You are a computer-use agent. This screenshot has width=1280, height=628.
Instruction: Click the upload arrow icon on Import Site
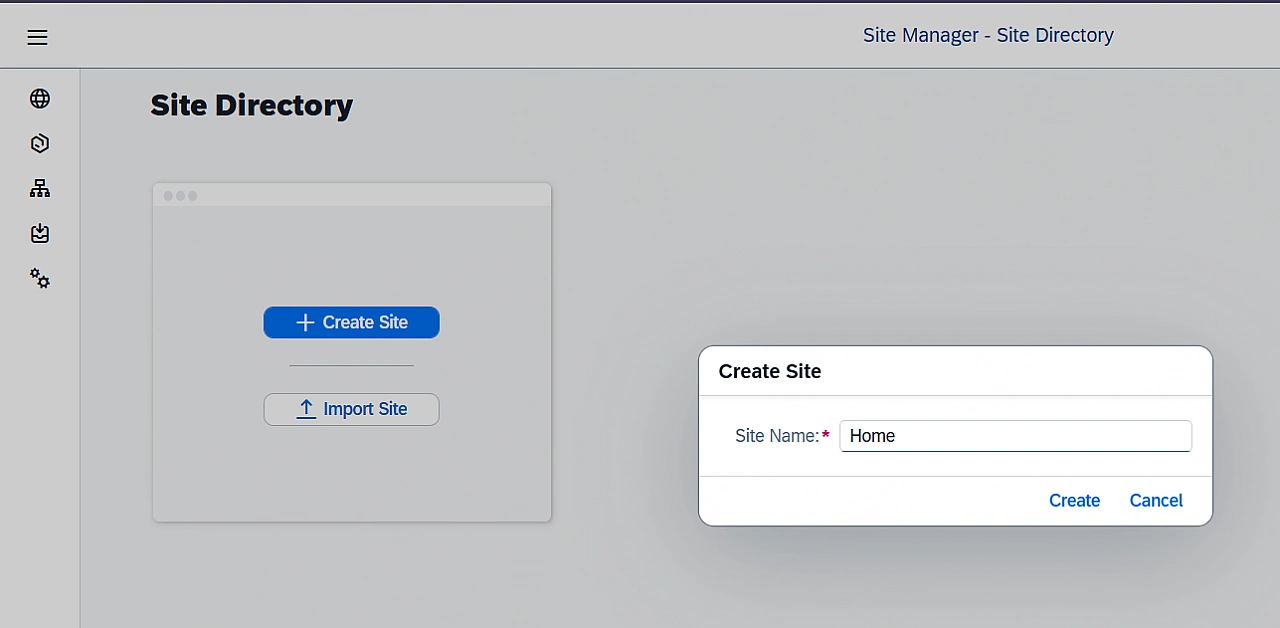point(306,409)
